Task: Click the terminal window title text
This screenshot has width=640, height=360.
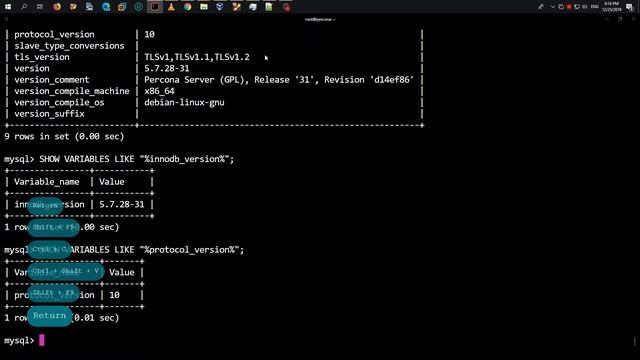Action: coord(320,19)
